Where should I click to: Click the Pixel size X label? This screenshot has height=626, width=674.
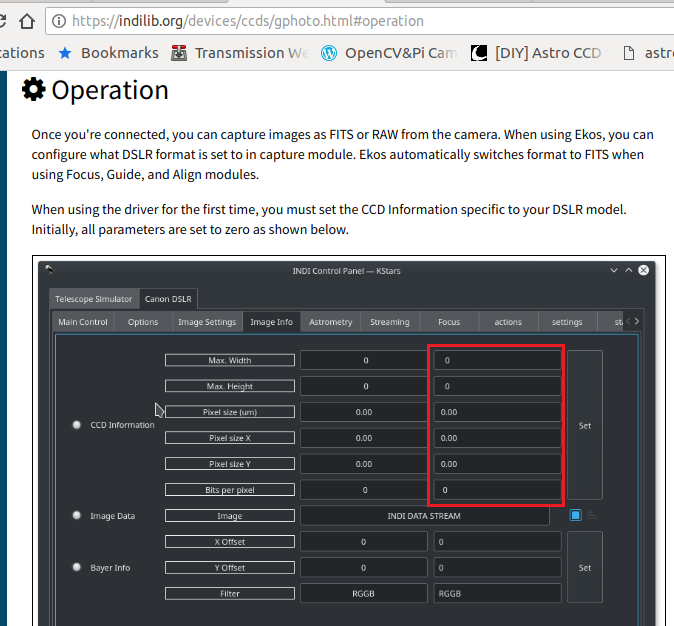pos(230,438)
